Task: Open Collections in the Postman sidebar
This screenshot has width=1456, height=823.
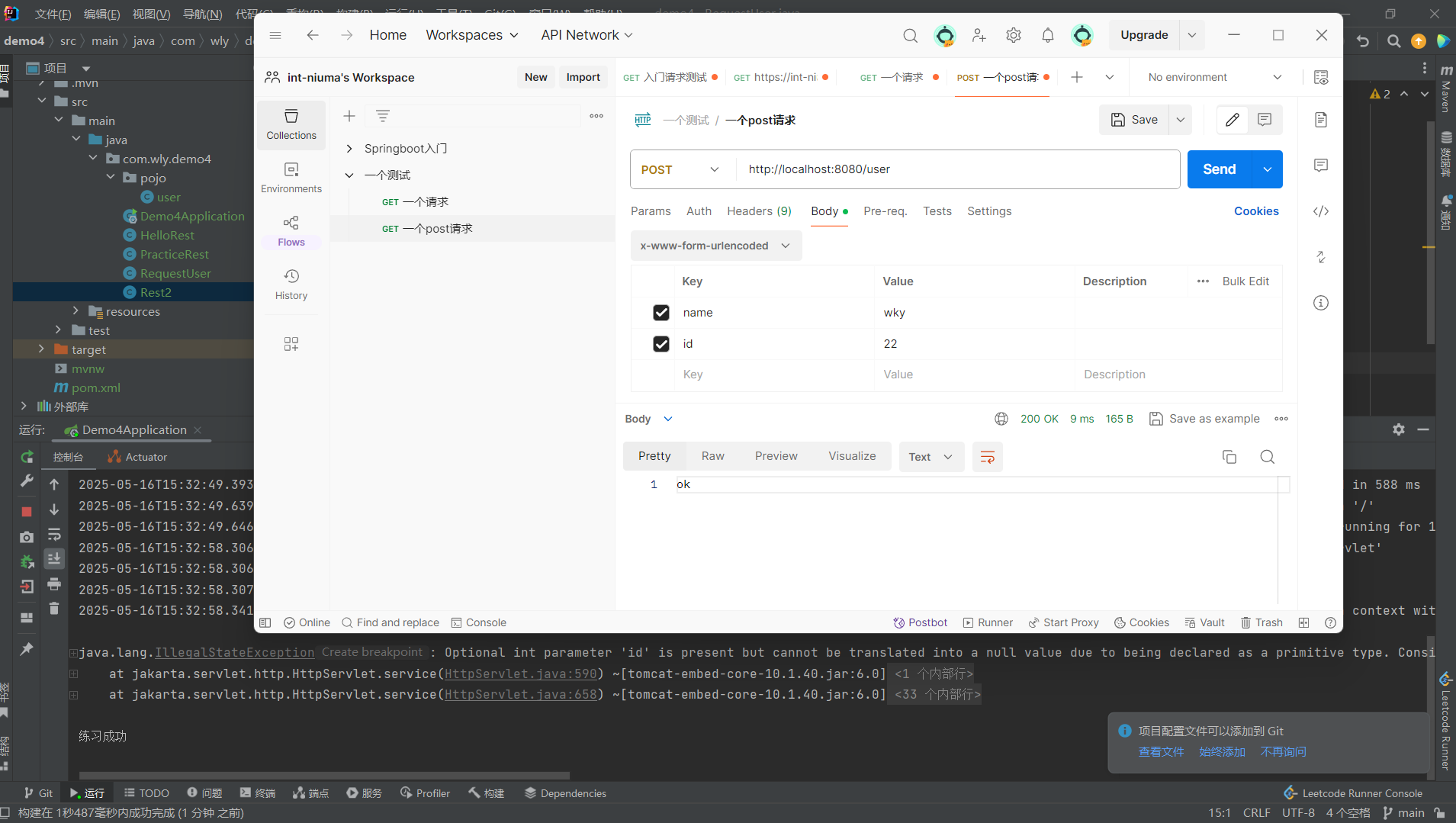Action: pyautogui.click(x=291, y=124)
